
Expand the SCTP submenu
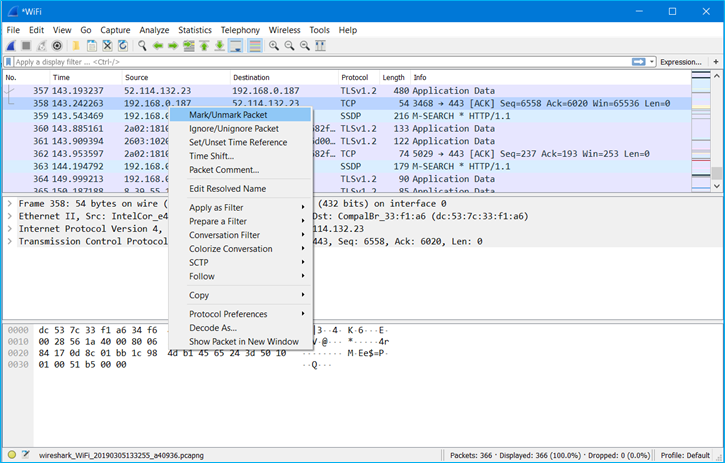click(240, 263)
